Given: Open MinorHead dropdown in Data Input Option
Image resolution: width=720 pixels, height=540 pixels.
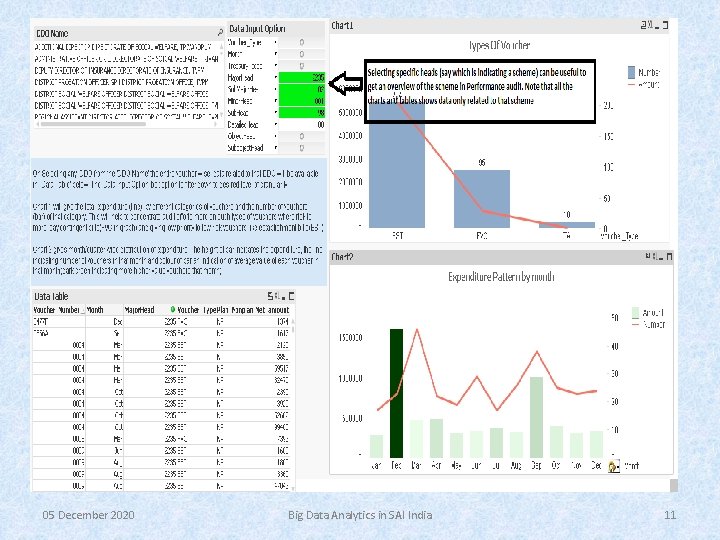Looking at the screenshot, I should coord(276,101).
